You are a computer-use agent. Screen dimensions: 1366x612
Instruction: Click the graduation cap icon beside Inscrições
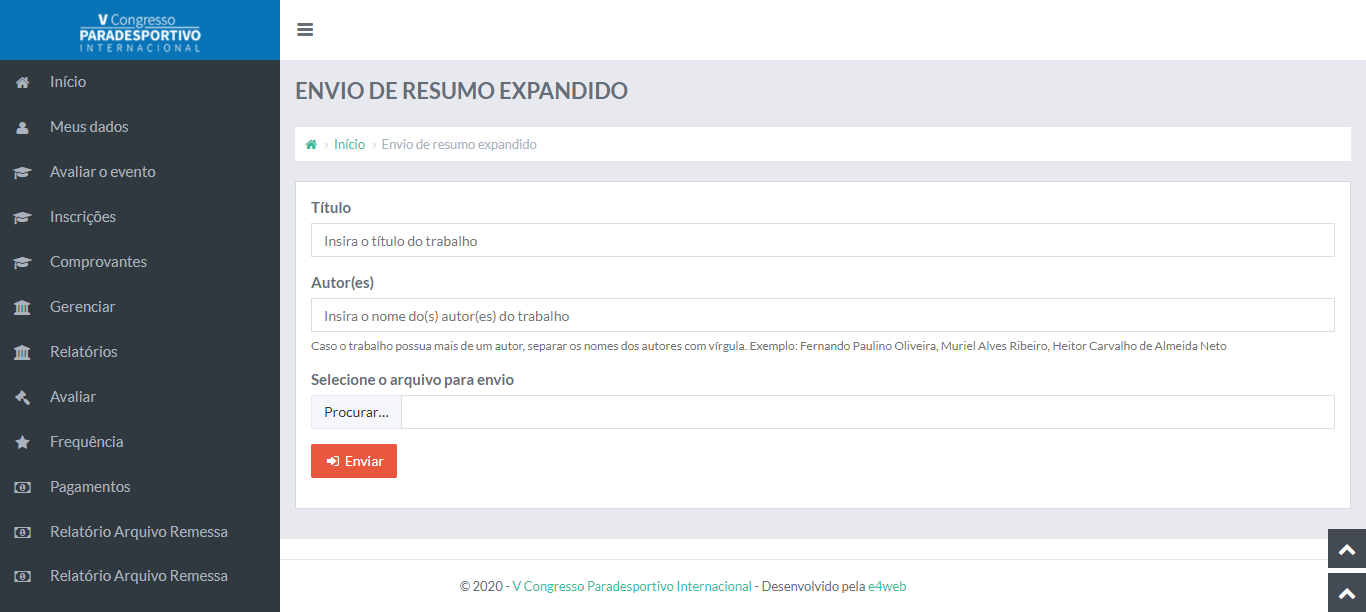tap(22, 218)
